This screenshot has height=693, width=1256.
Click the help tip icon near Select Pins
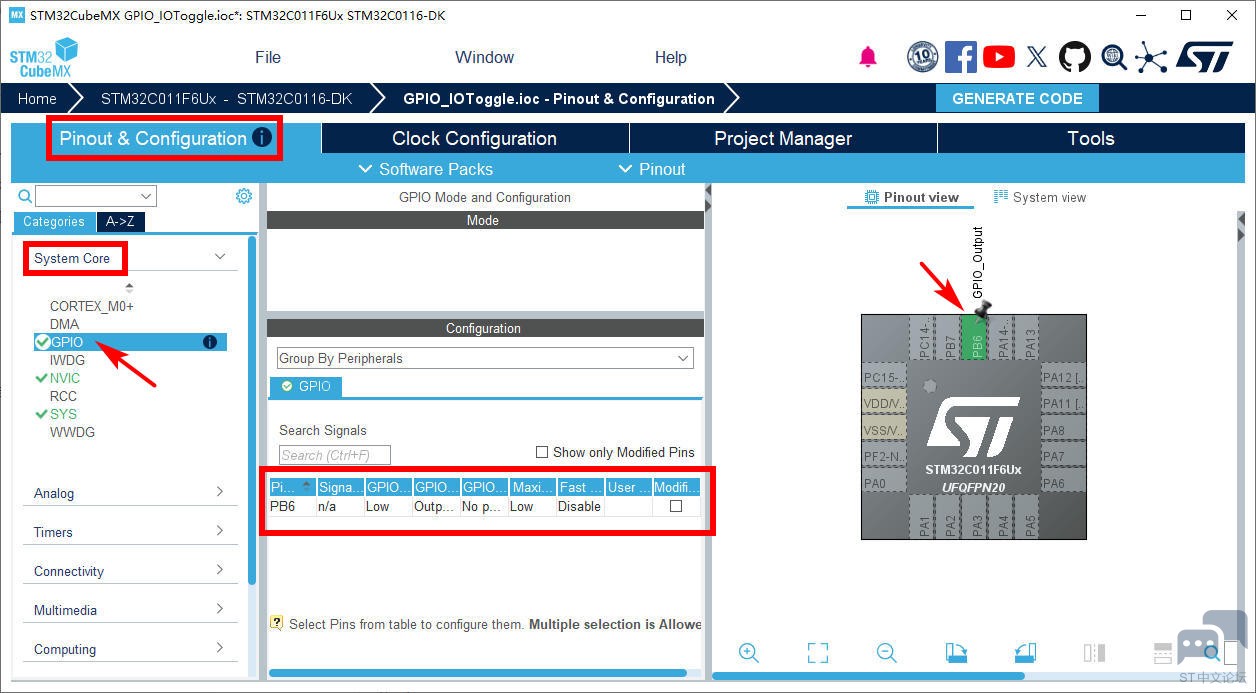pyautogui.click(x=277, y=622)
